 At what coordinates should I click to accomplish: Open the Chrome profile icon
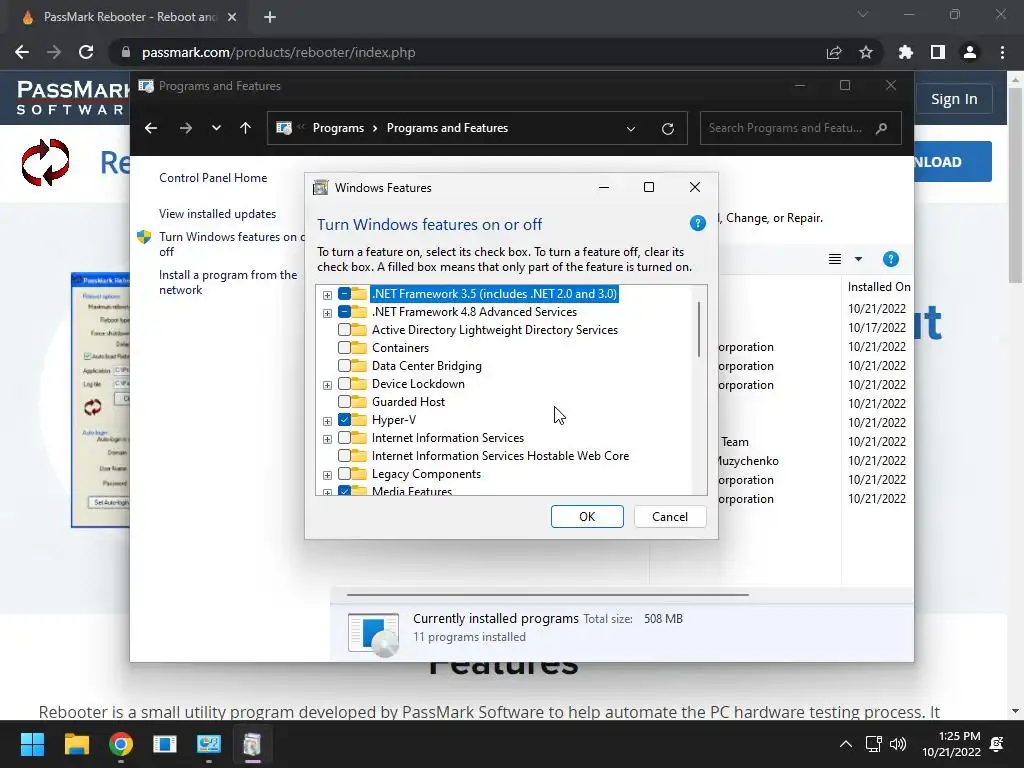[x=970, y=52]
